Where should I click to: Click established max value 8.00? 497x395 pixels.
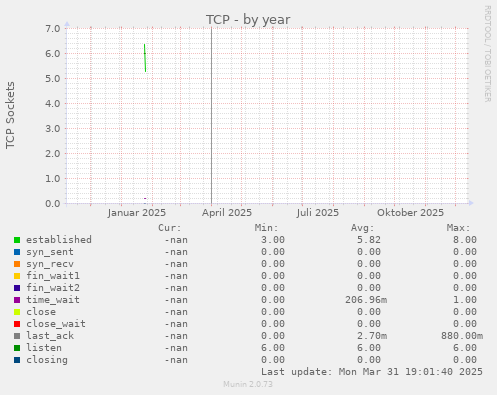click(x=465, y=240)
